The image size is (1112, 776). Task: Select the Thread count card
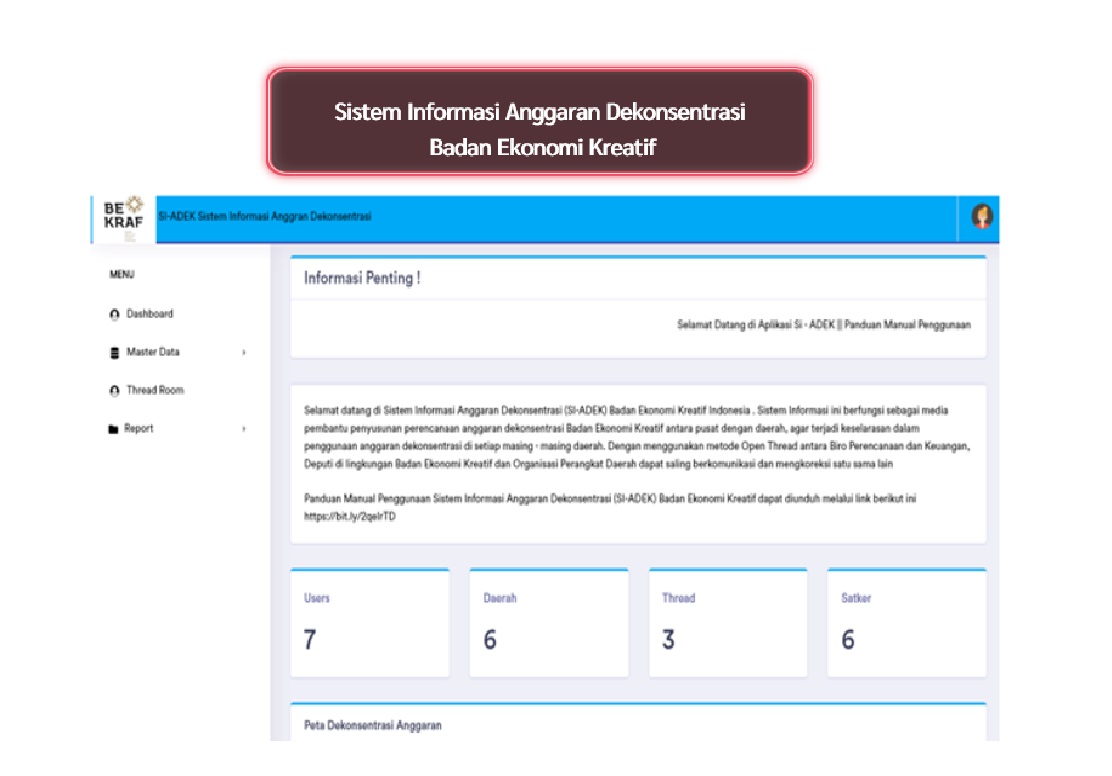(728, 622)
